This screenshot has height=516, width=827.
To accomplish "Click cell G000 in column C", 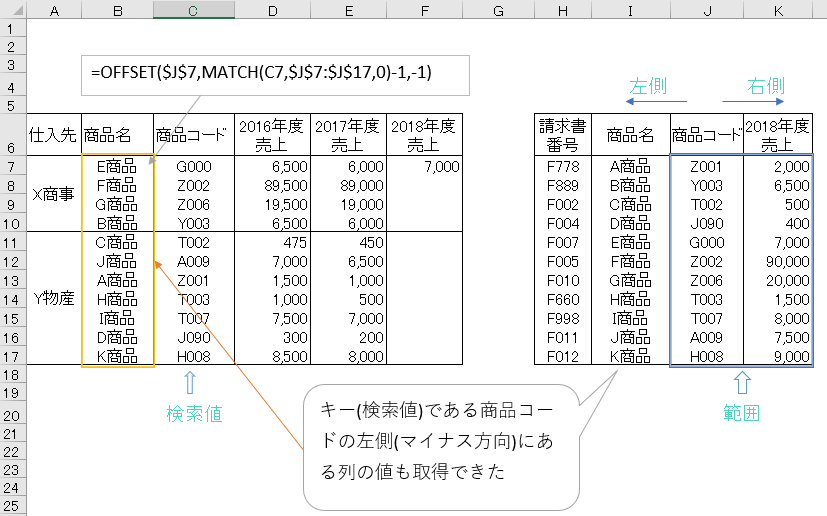I will pos(194,167).
